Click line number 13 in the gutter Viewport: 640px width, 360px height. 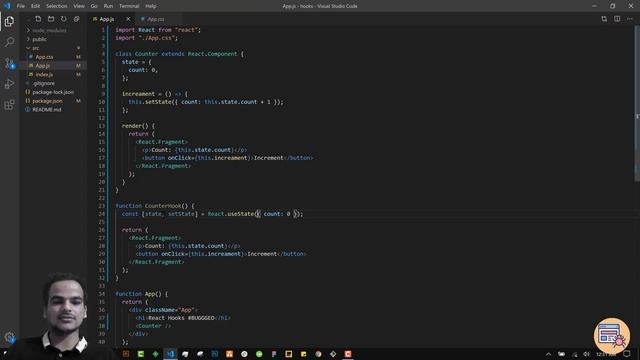(x=102, y=126)
